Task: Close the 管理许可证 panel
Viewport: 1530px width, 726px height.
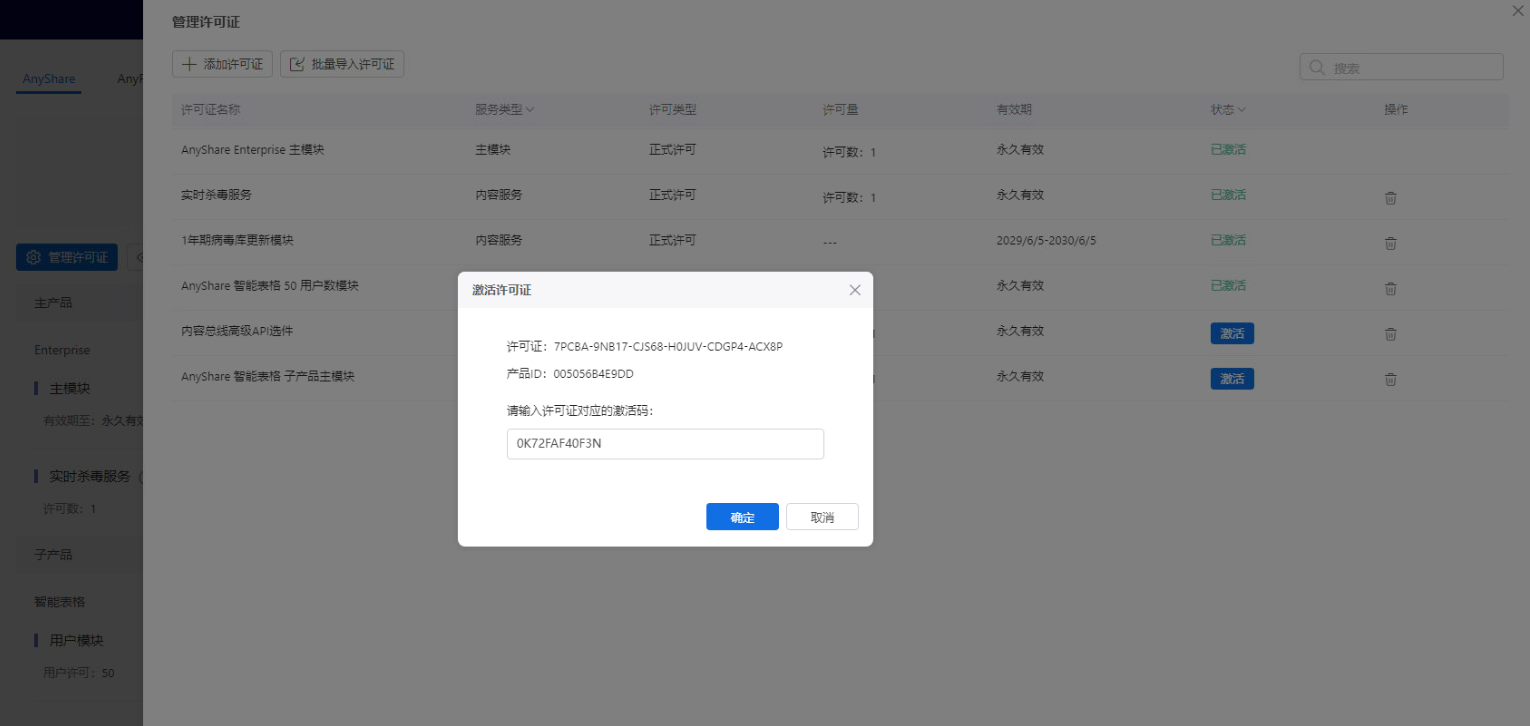Action: [1518, 9]
